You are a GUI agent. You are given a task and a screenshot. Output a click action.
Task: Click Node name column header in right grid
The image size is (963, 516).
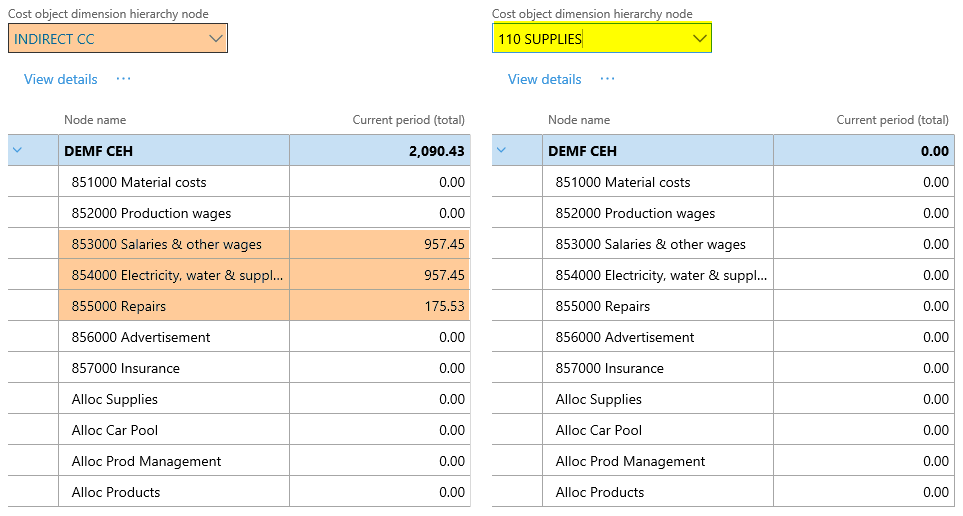pyautogui.click(x=579, y=120)
